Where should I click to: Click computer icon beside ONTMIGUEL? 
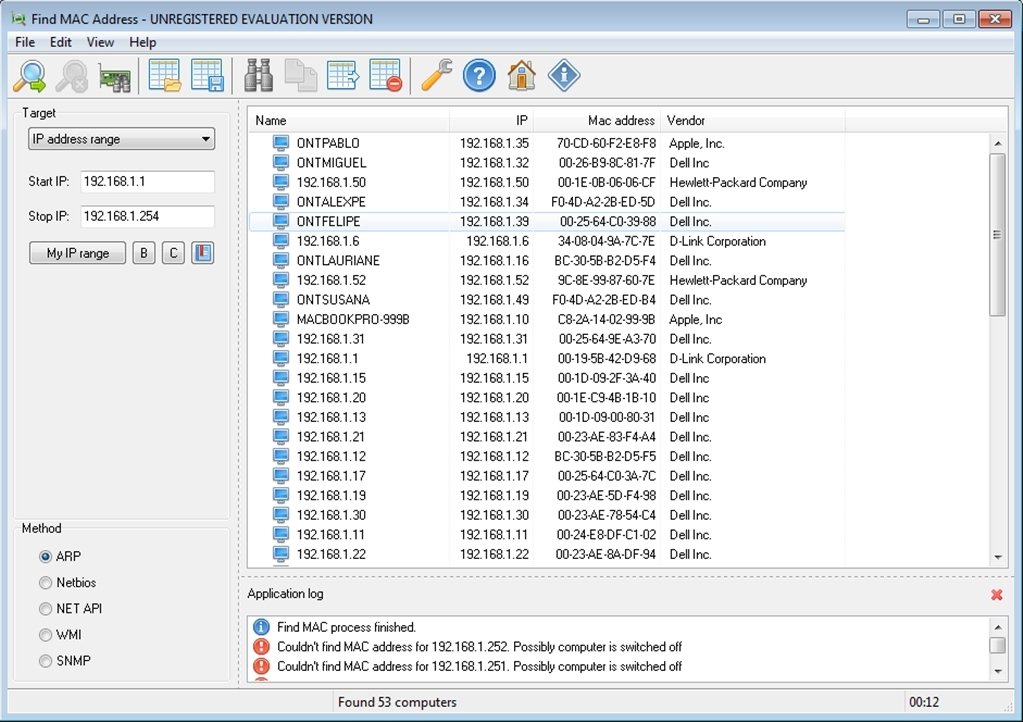tap(281, 162)
